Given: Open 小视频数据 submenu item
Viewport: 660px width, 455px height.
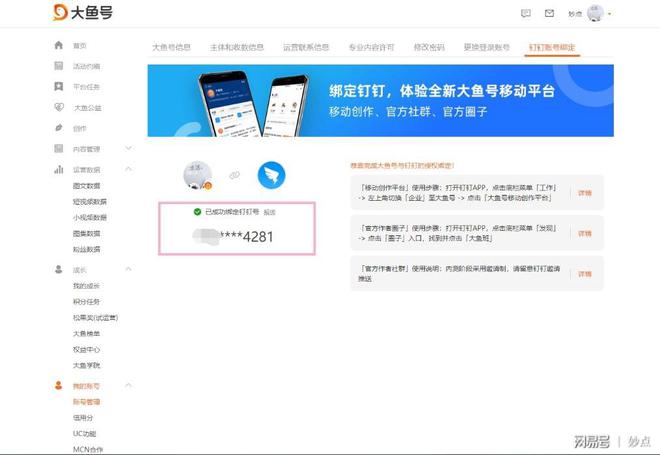Looking at the screenshot, I should [x=90, y=217].
